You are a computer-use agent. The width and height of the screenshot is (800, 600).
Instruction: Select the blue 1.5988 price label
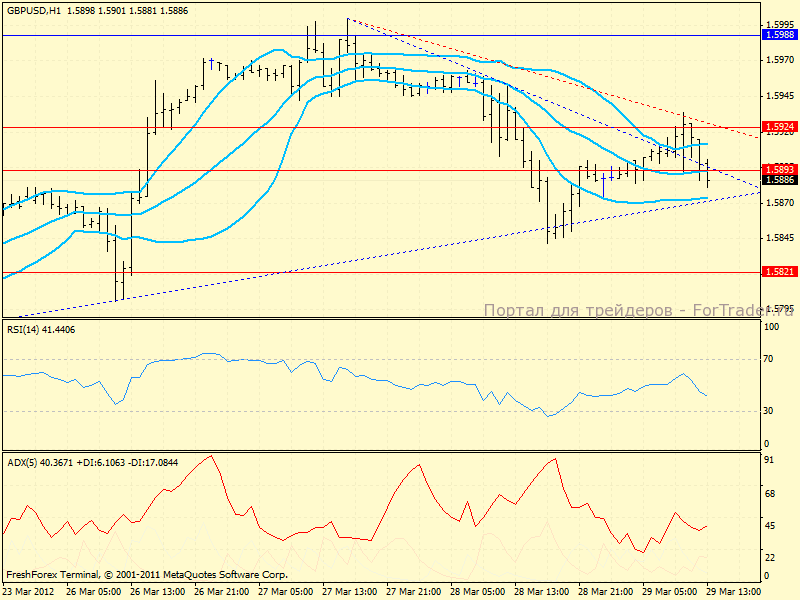pos(779,35)
